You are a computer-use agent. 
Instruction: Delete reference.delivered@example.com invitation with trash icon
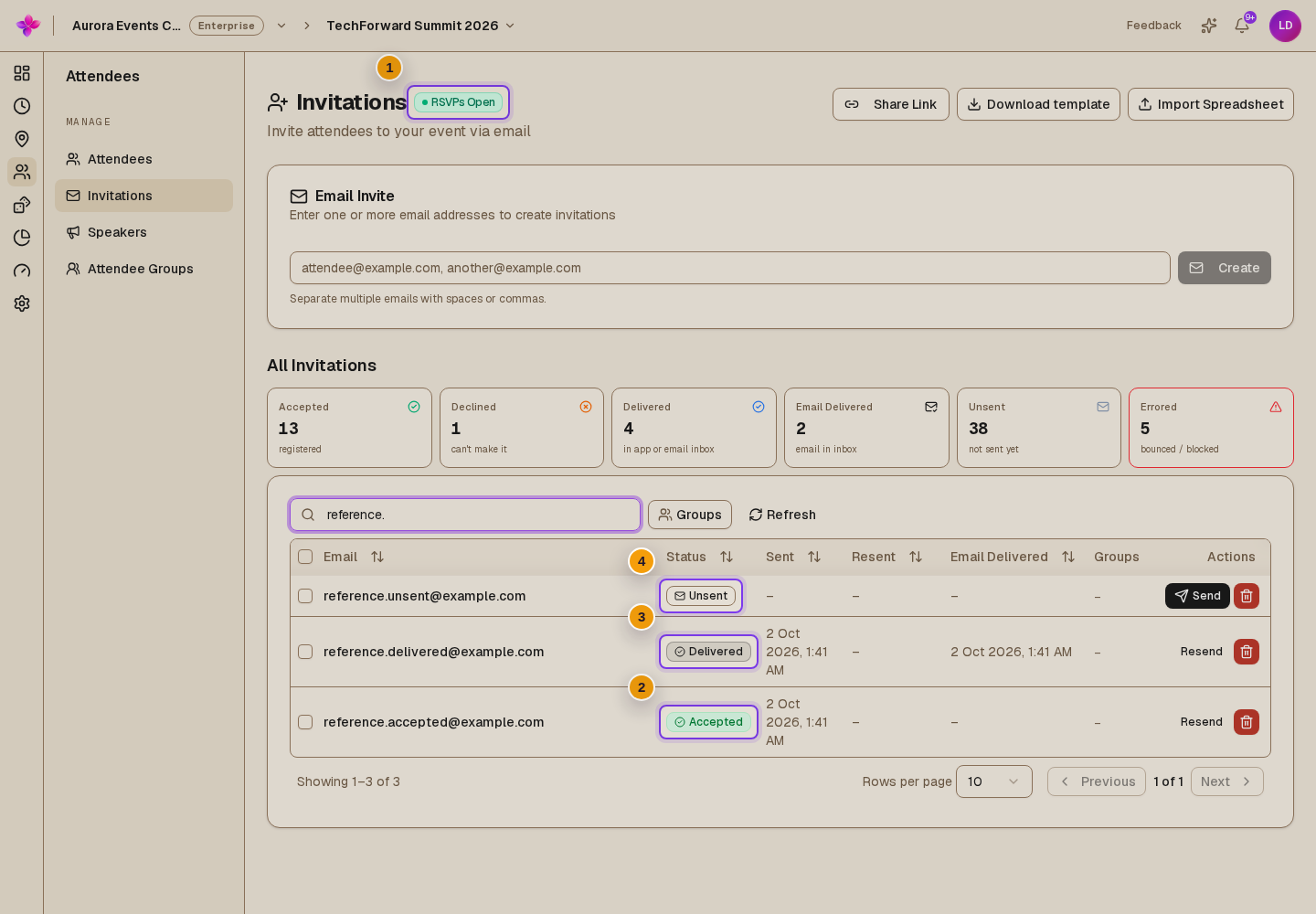tap(1247, 652)
